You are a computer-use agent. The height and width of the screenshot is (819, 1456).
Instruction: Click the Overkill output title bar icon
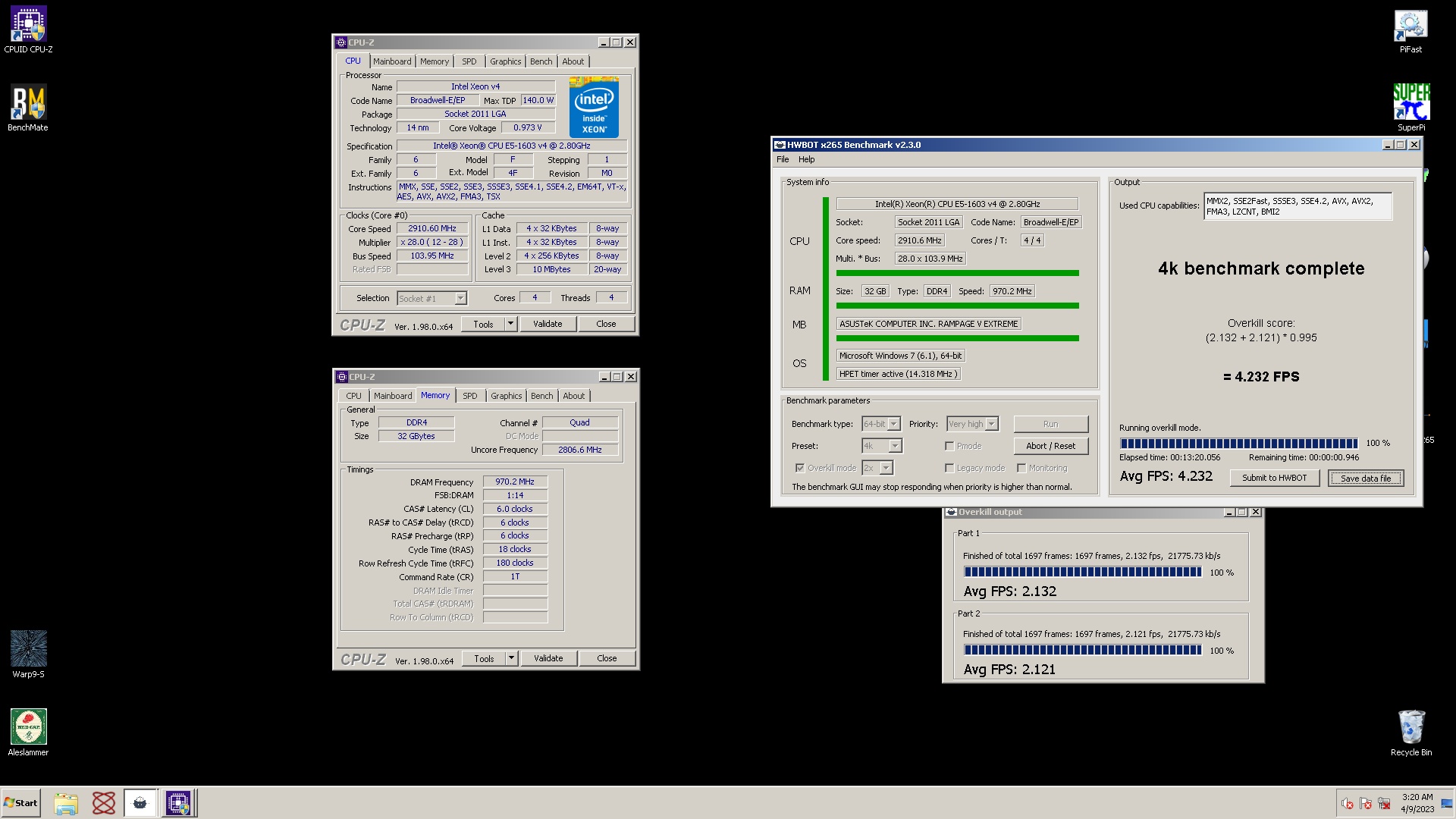tap(951, 512)
